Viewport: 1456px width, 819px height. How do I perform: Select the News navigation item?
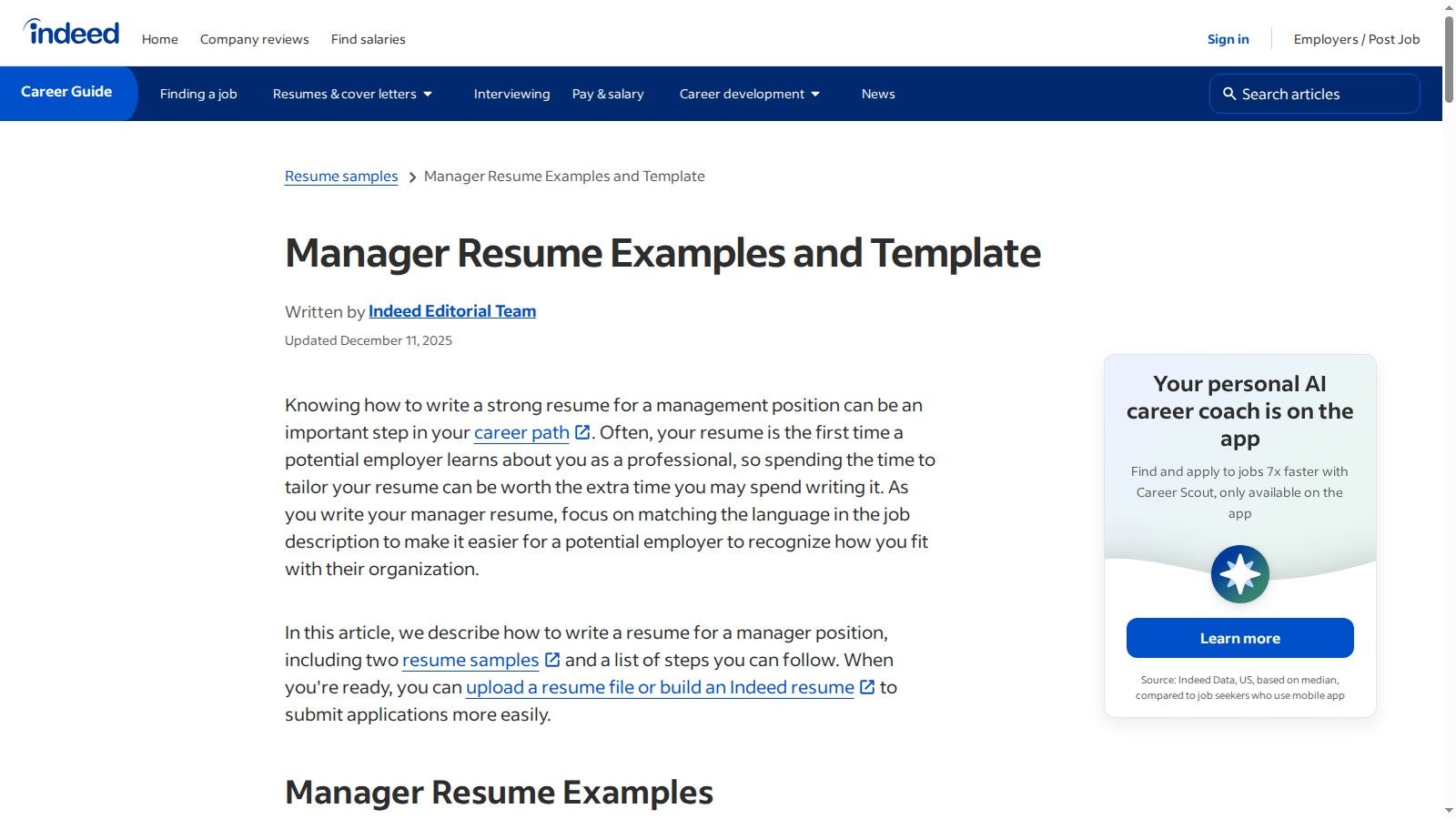pos(877,94)
